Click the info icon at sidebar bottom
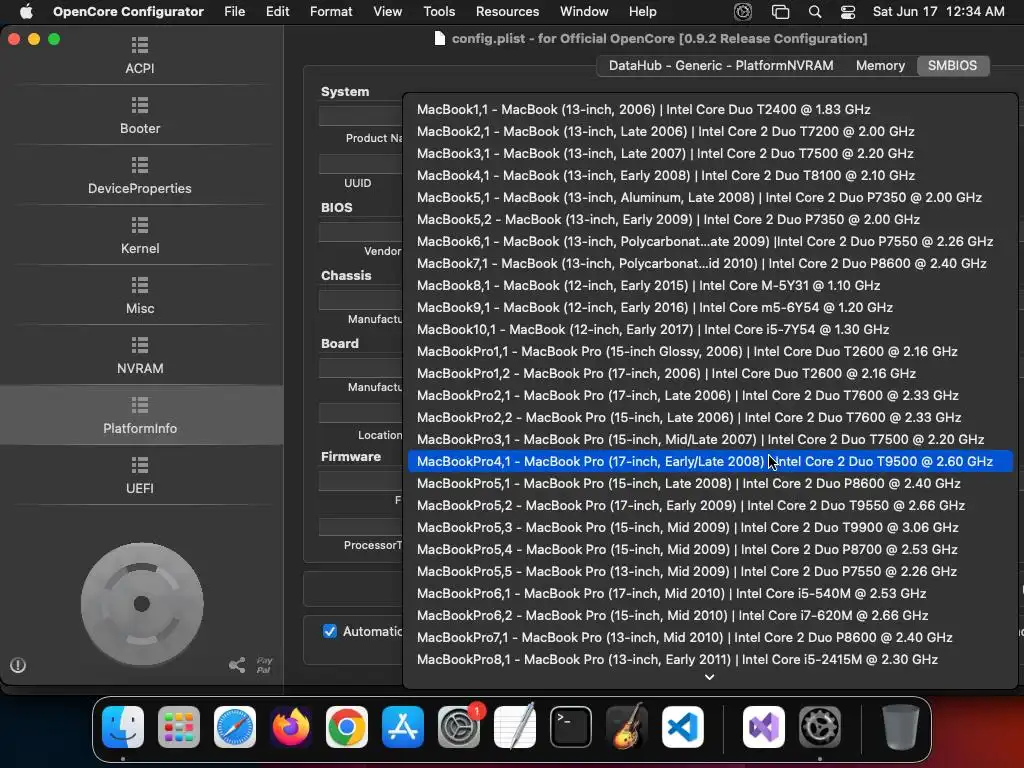1024x768 pixels. coord(18,665)
